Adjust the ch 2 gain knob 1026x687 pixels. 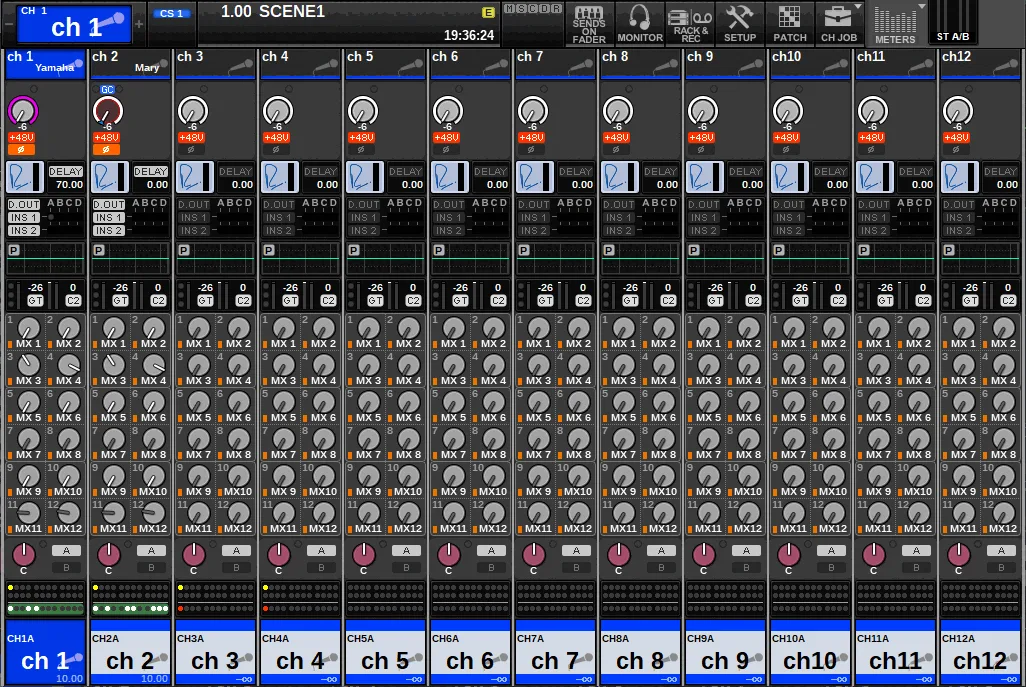pyautogui.click(x=107, y=110)
